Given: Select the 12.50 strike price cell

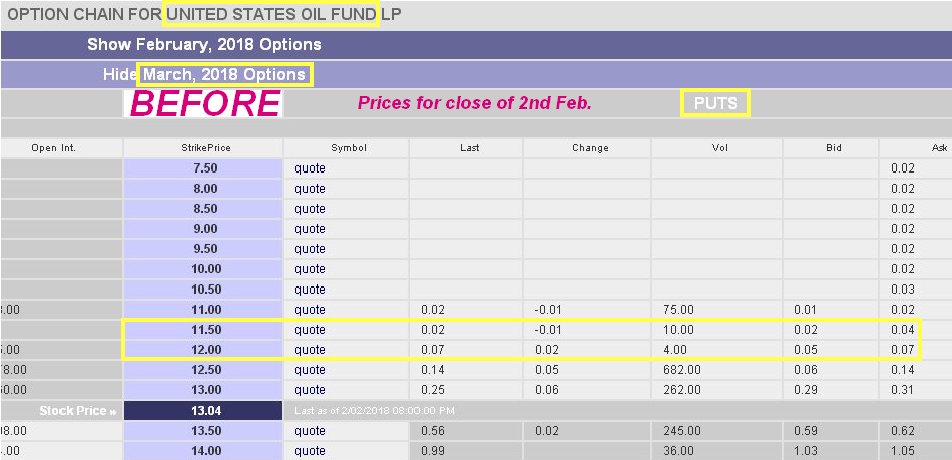Looking at the screenshot, I should pyautogui.click(x=203, y=370).
